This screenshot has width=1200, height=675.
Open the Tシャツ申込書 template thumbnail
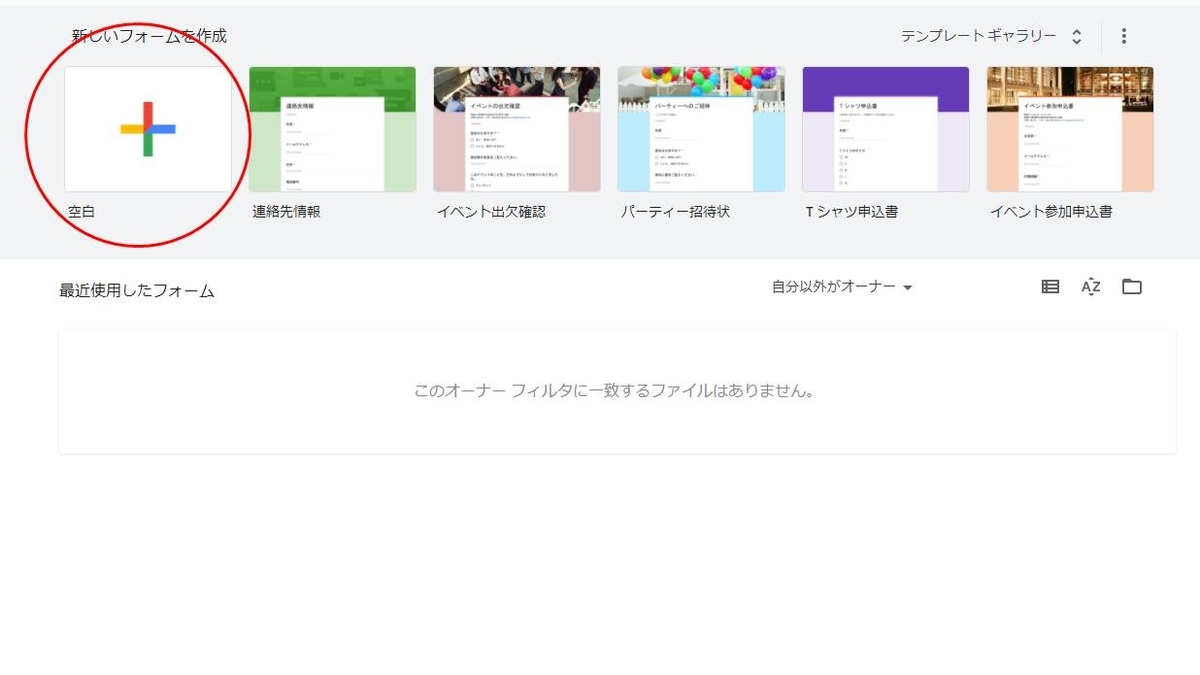tap(886, 129)
